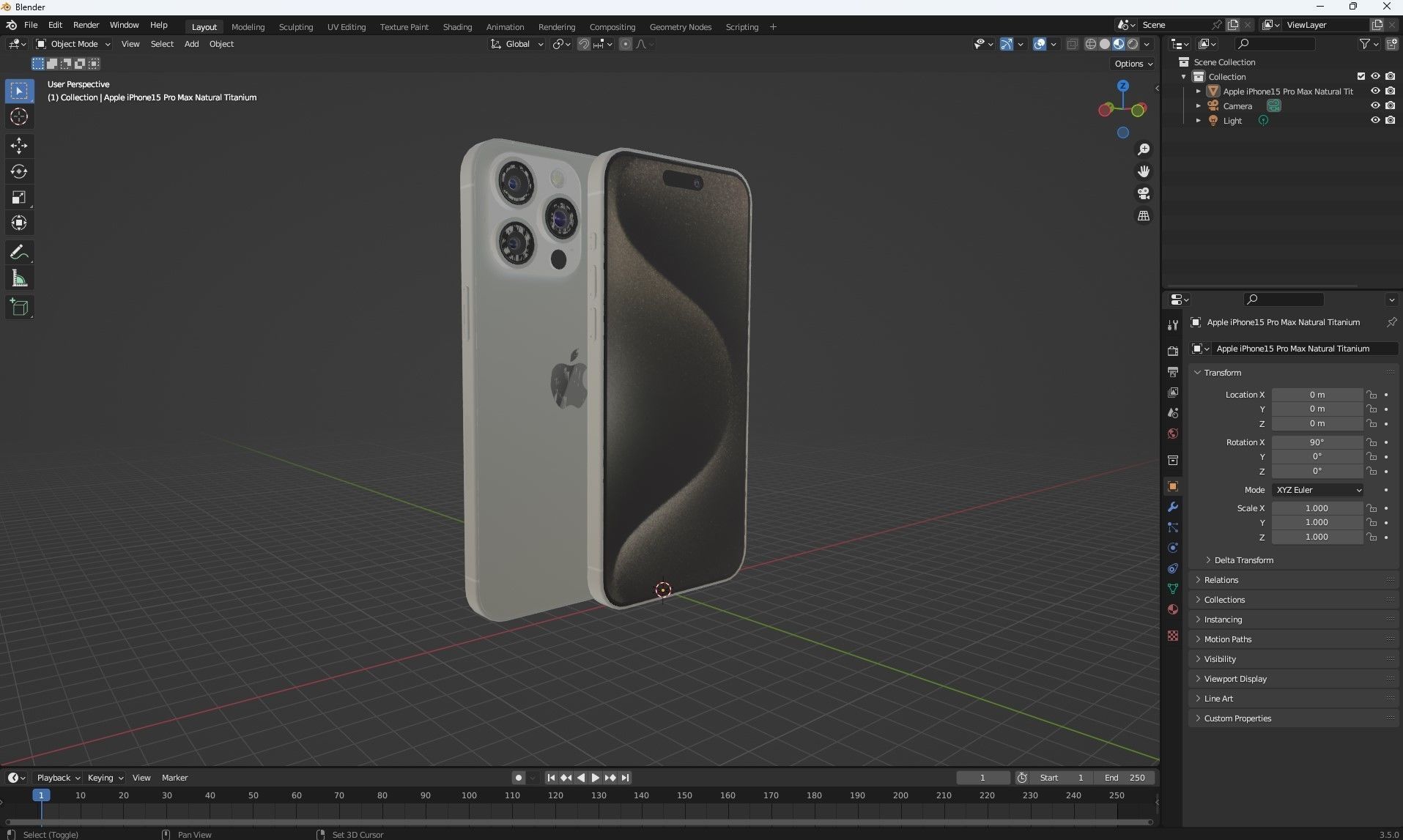
Task: Lock Rotation X property
Action: tap(1371, 442)
